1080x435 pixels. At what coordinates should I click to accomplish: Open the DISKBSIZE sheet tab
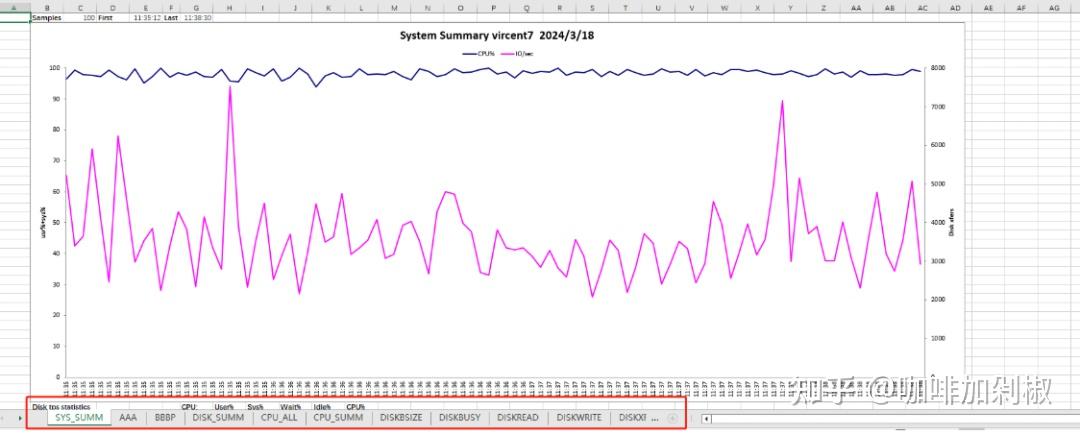(401, 417)
